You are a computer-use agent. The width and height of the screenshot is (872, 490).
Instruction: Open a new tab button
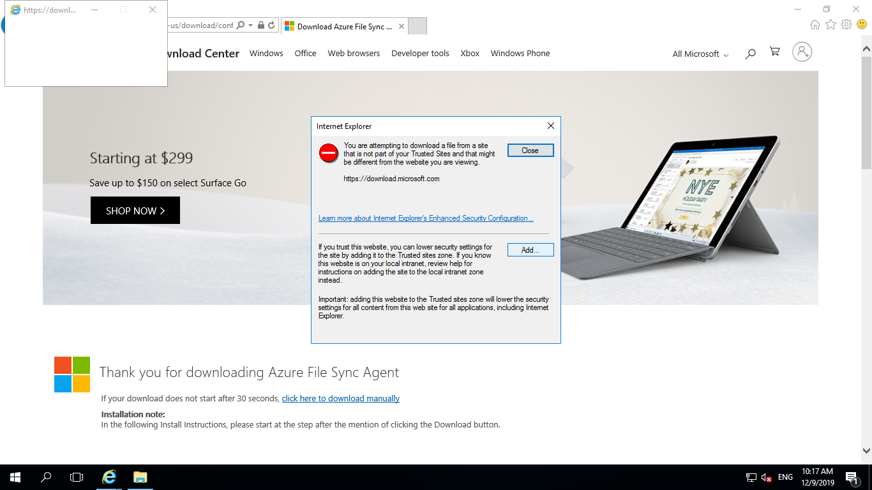tap(418, 26)
